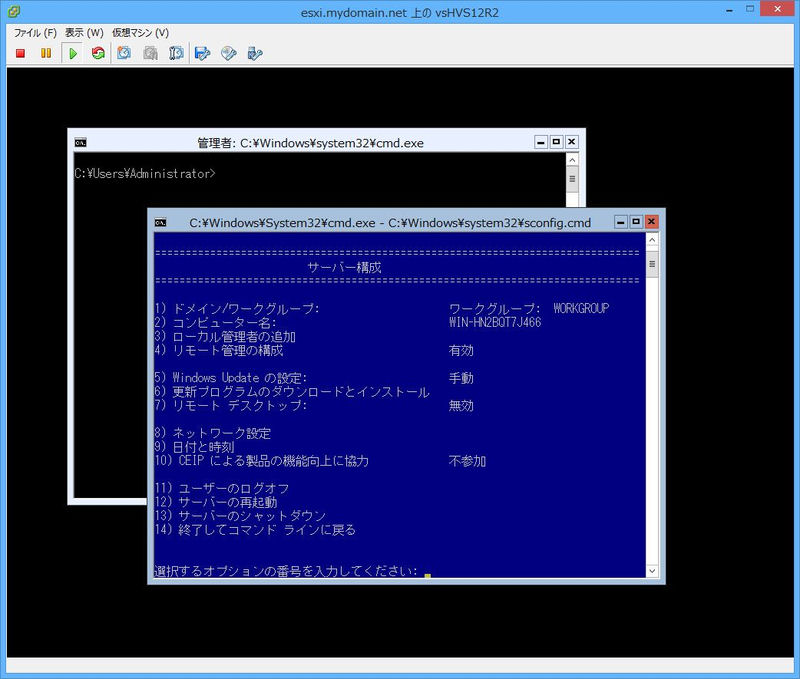Click row 6) 更新プログラムのダウンロードとインストール
This screenshot has height=679, width=800.
292,392
